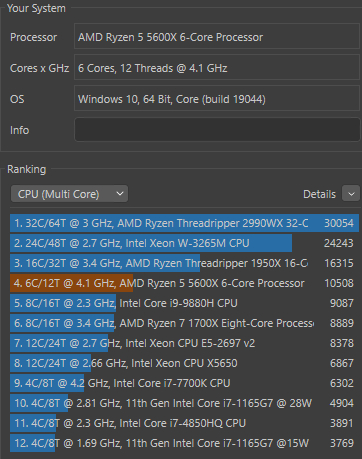Select the i7-1165G7 @ 28W row
The image size is (362, 459).
tap(184, 403)
